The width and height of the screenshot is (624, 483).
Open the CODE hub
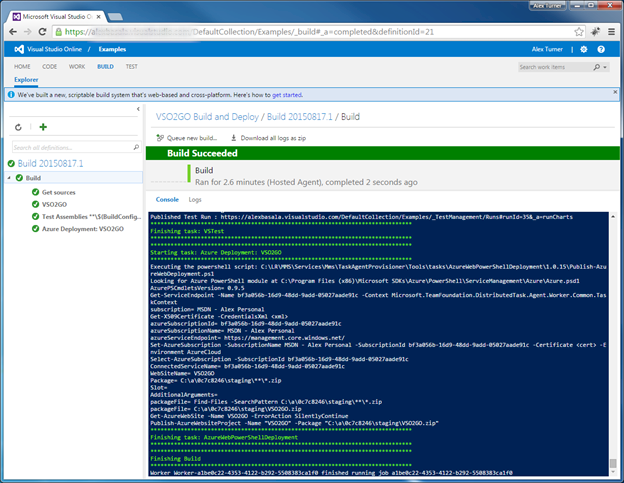pyautogui.click(x=50, y=66)
